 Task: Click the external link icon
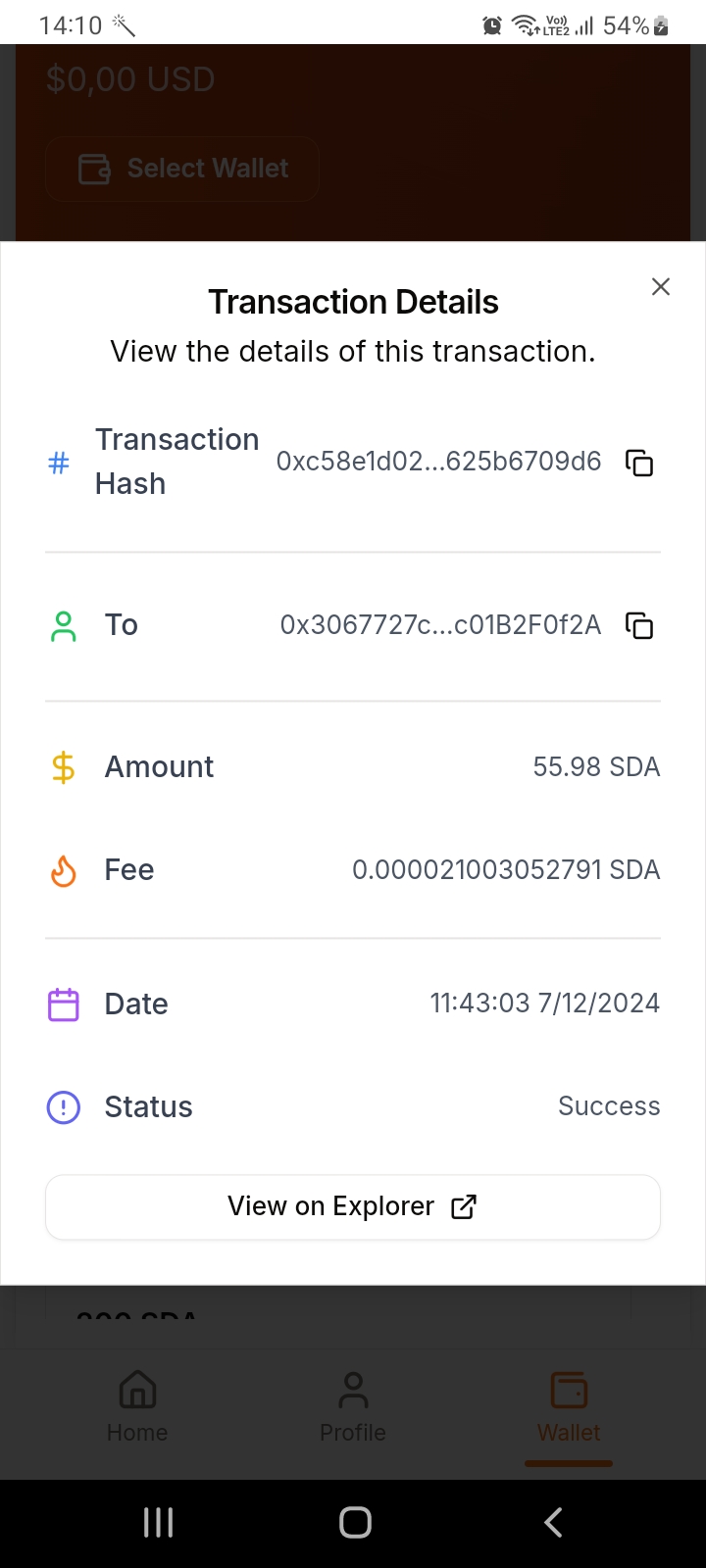464,1206
